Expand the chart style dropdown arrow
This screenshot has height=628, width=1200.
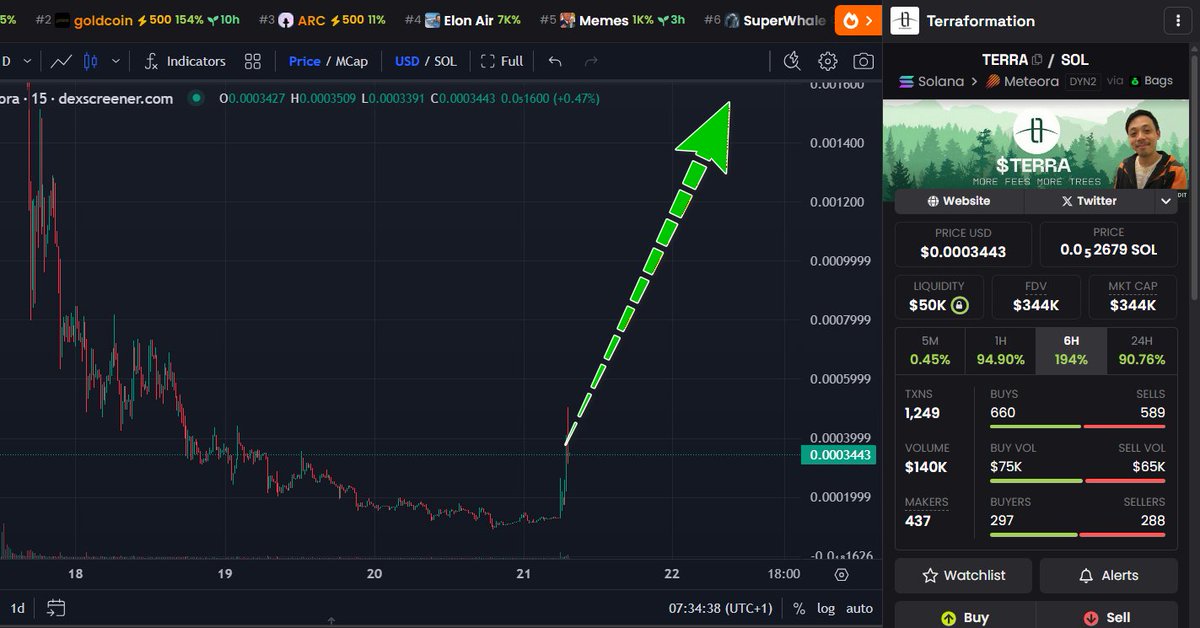116,61
